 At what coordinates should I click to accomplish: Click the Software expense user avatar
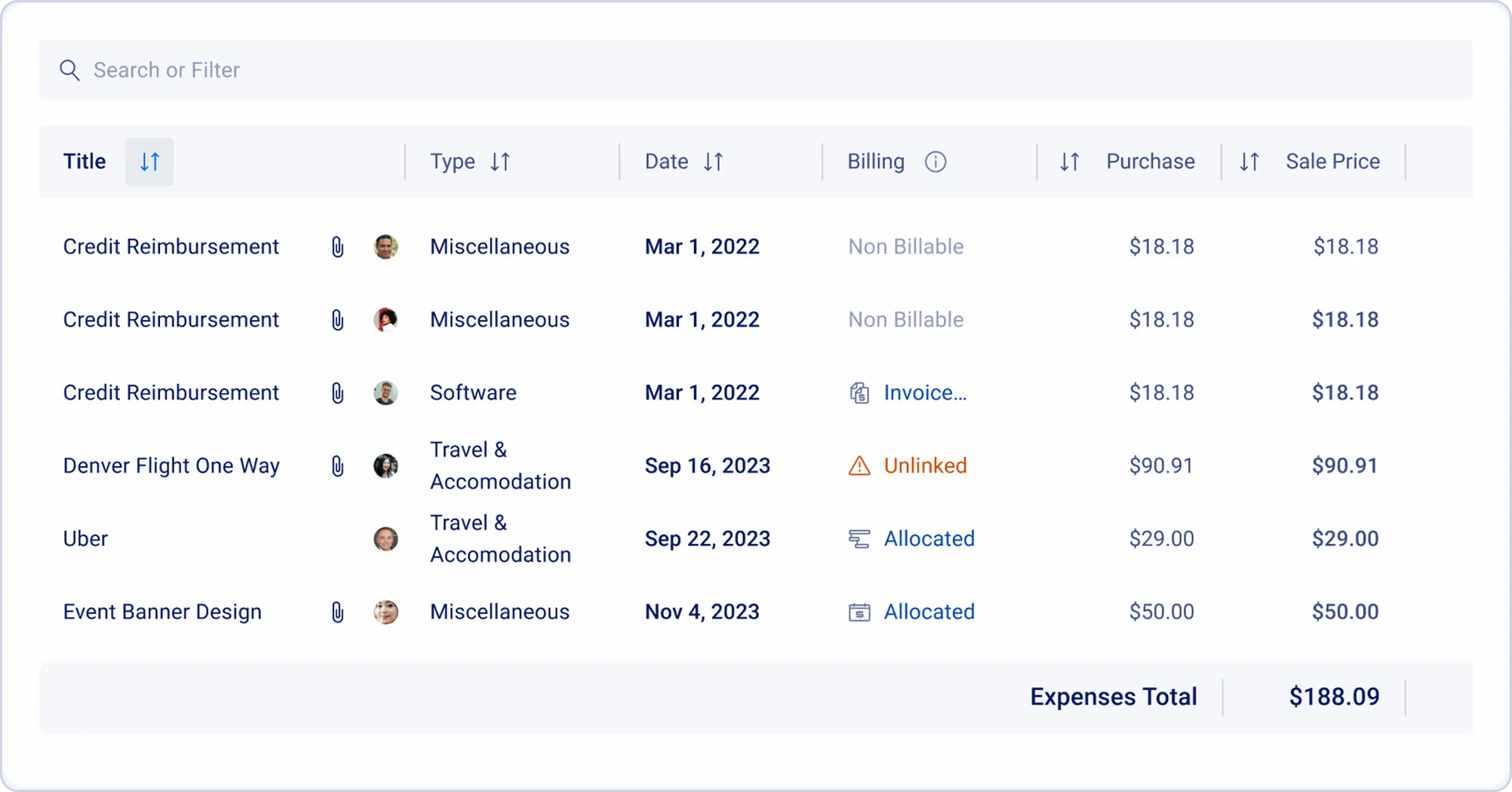click(386, 393)
